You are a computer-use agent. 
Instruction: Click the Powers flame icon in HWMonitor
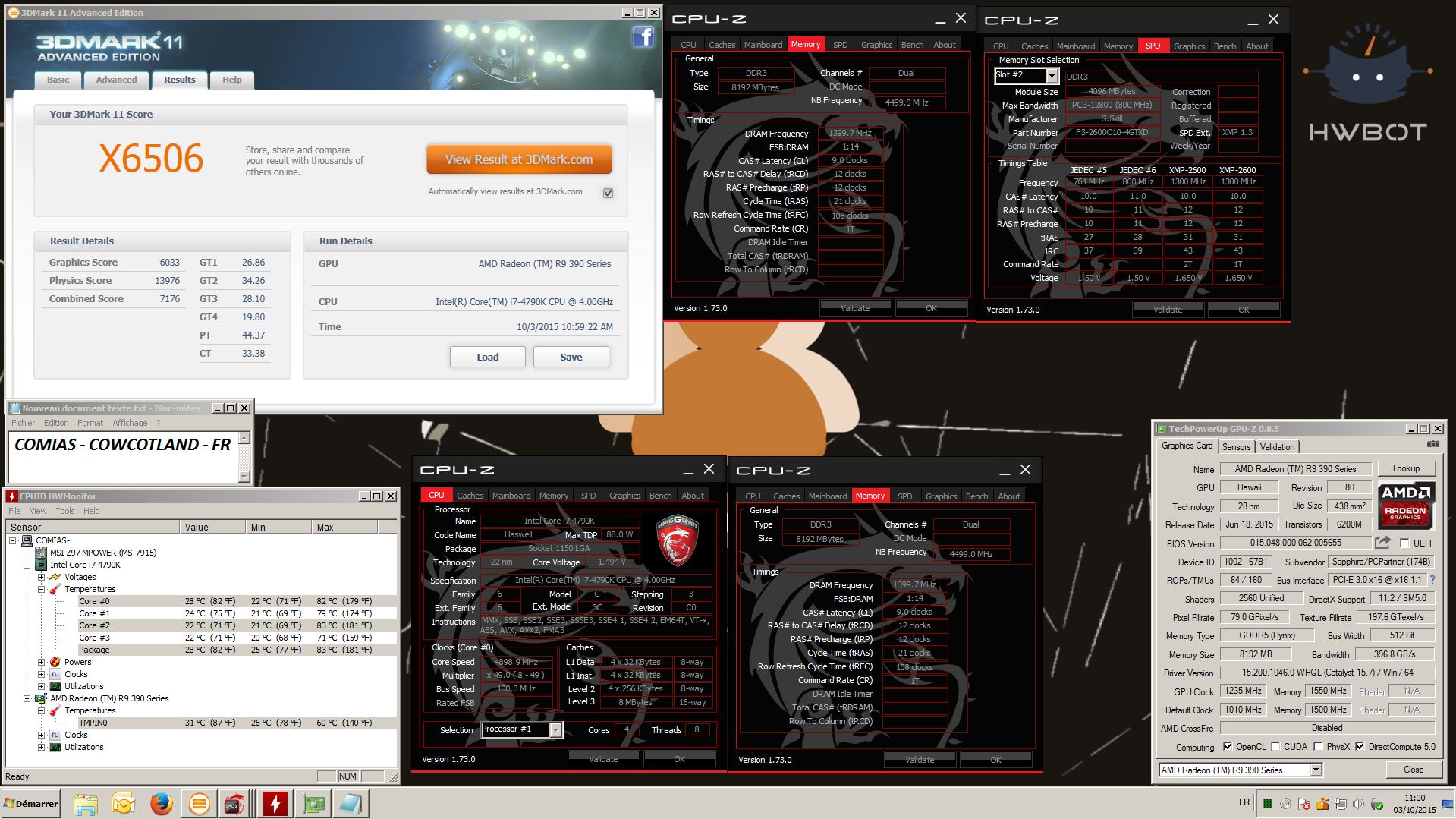tap(55, 662)
